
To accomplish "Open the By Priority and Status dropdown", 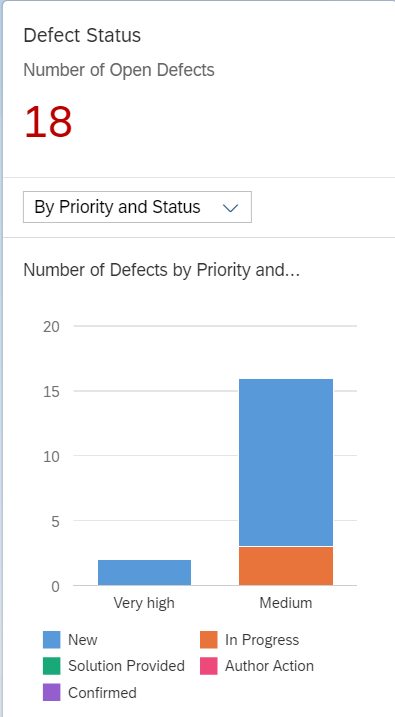I will (137, 207).
